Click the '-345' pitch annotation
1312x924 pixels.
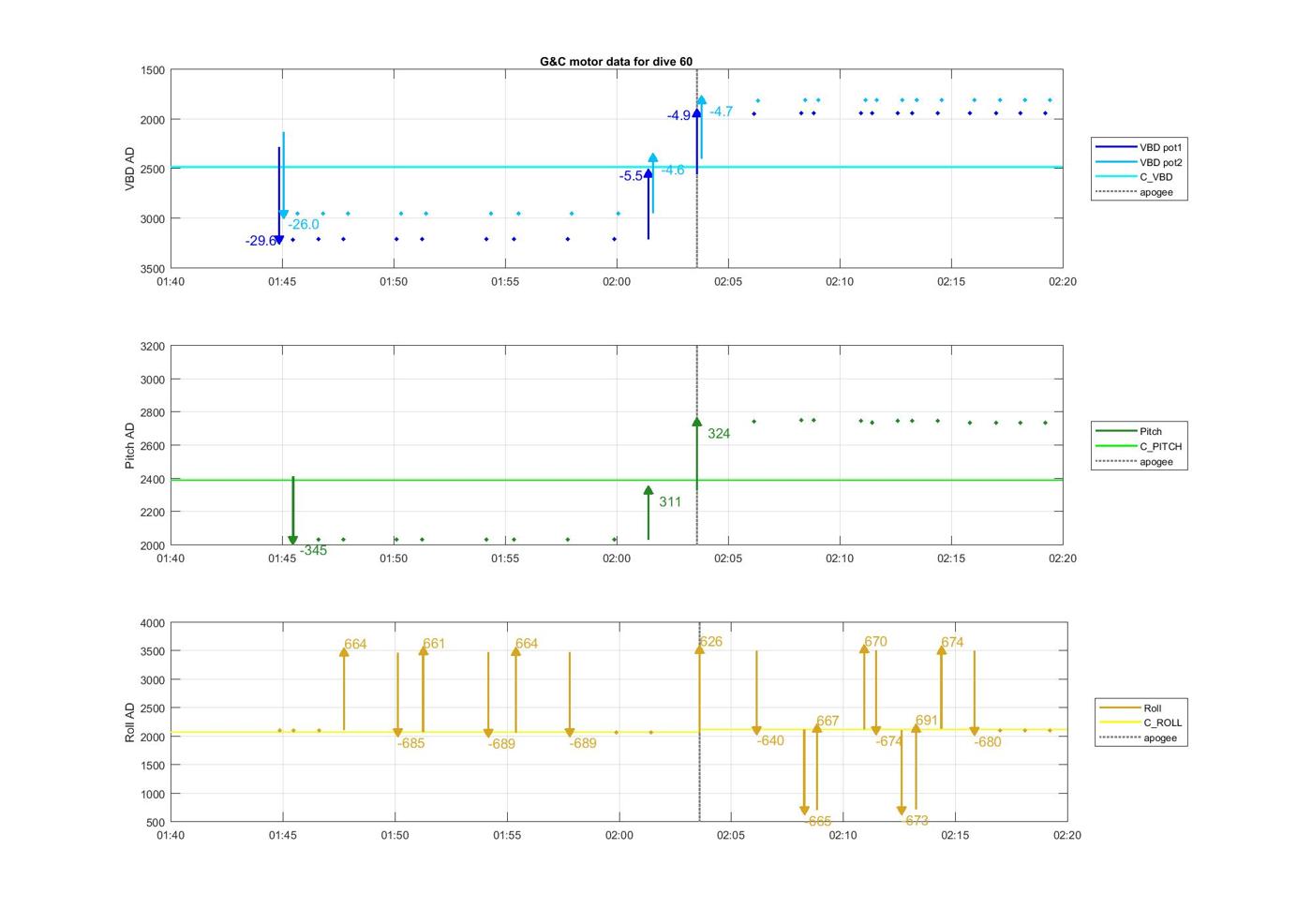[x=313, y=551]
